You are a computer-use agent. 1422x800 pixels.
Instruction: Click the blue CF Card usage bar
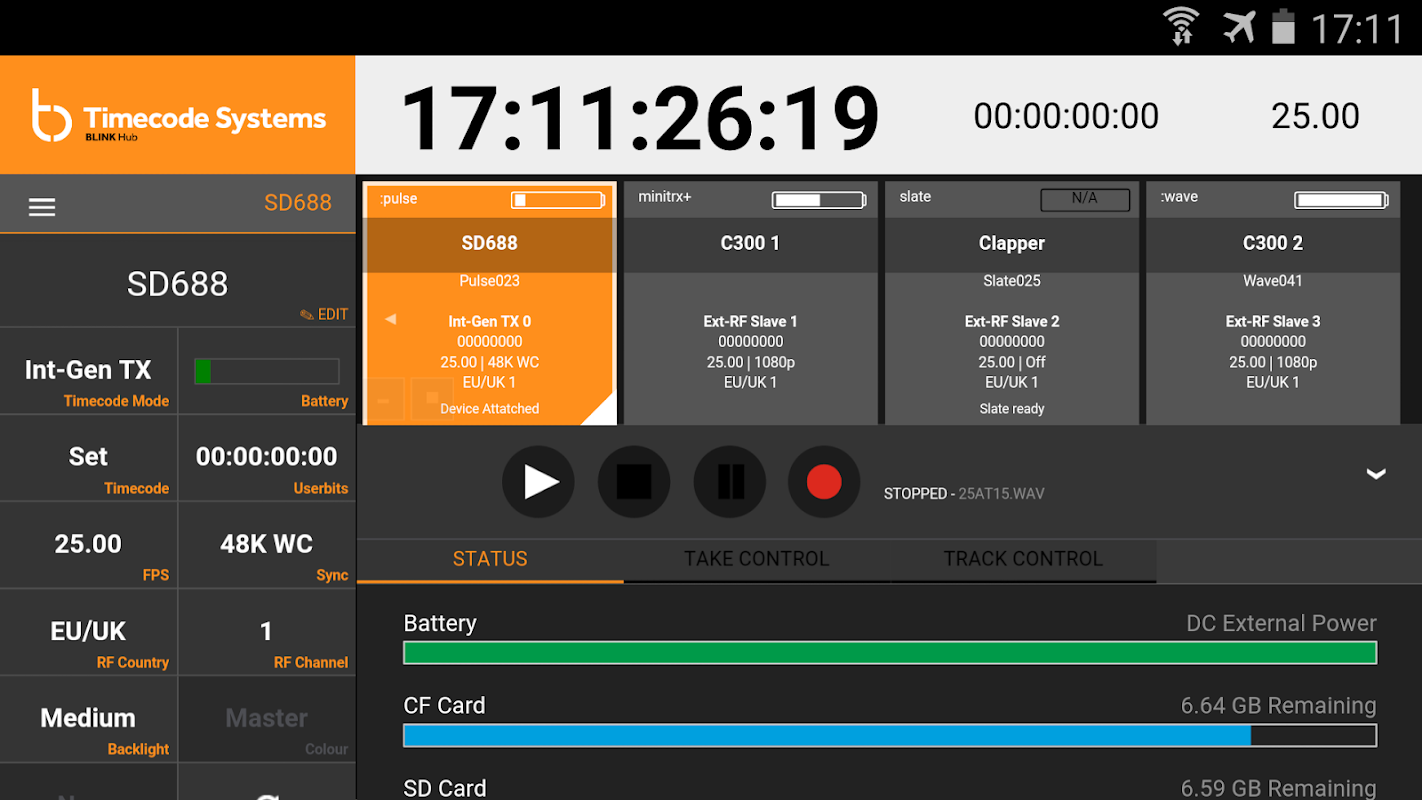coord(890,735)
